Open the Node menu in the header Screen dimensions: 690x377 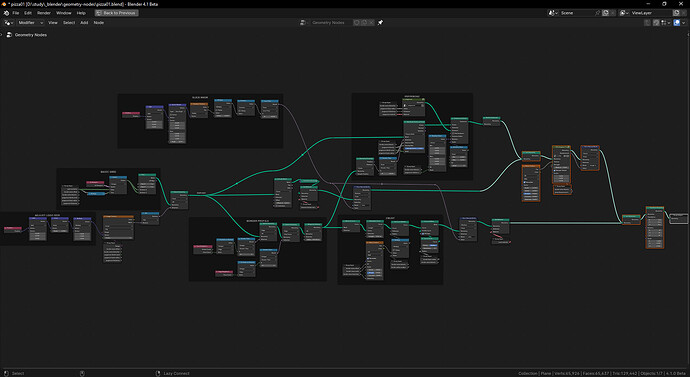[99, 23]
